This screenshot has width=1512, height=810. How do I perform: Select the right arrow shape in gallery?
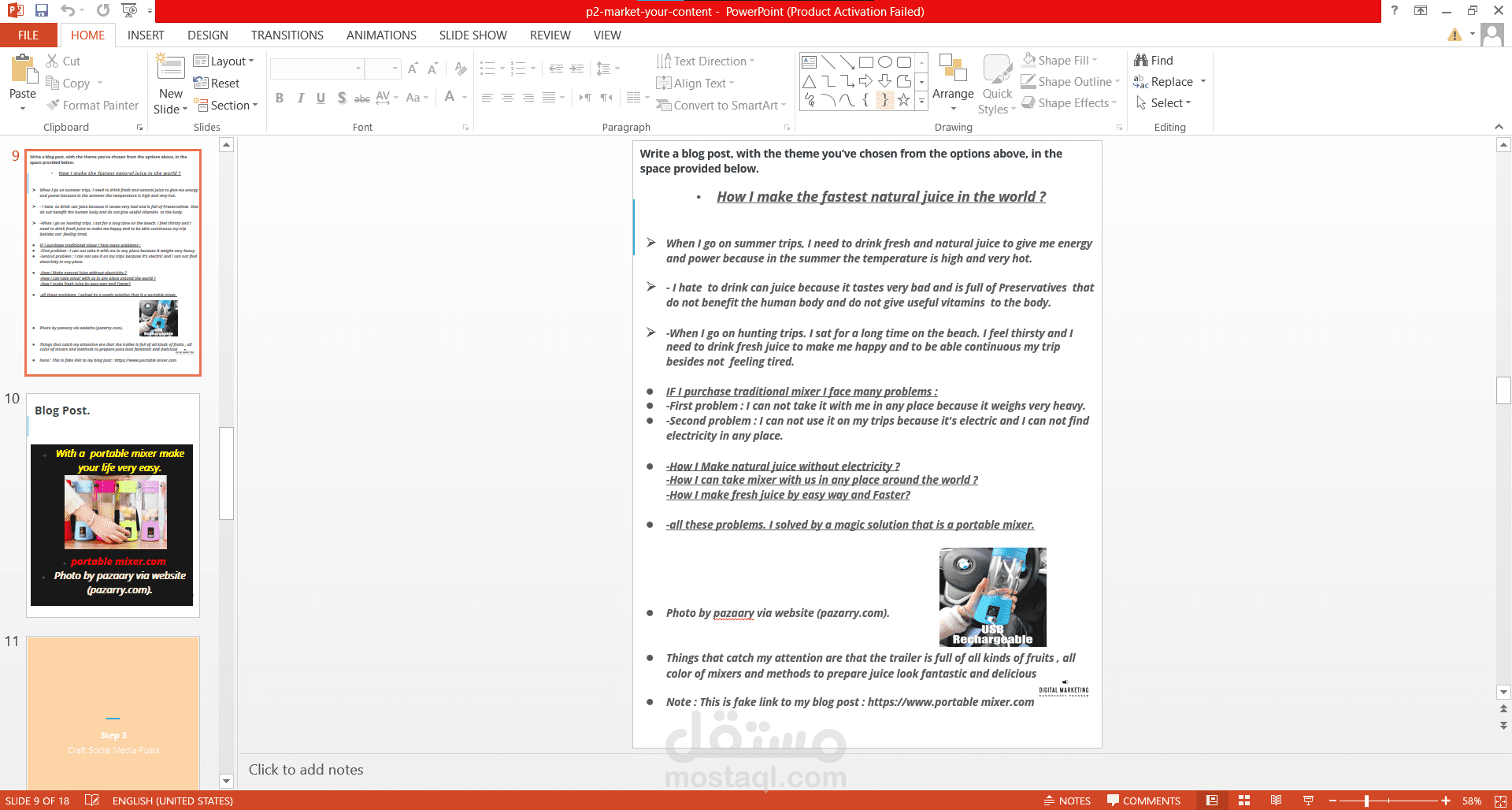(x=865, y=81)
